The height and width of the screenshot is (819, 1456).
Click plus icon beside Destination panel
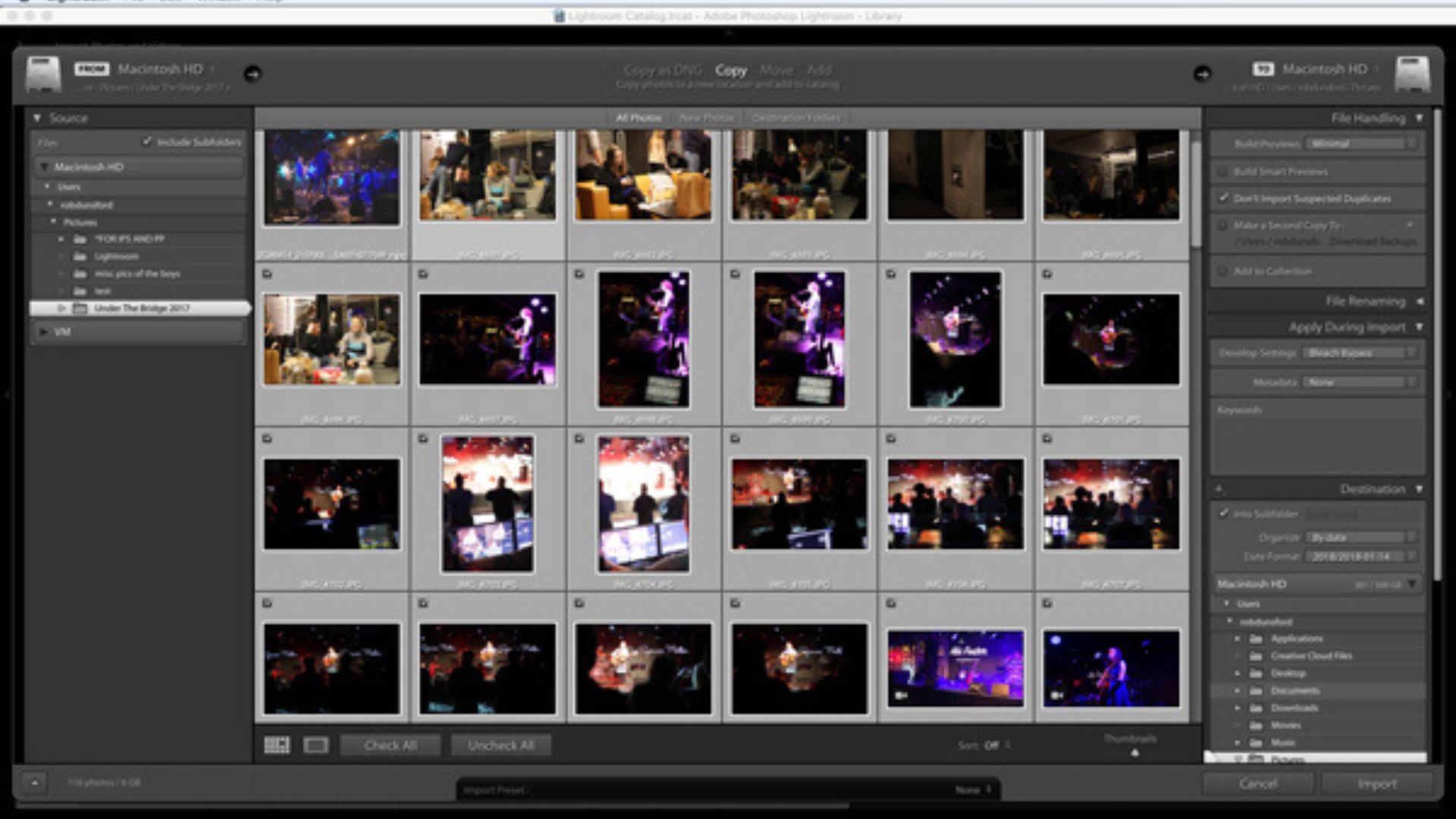1219,489
